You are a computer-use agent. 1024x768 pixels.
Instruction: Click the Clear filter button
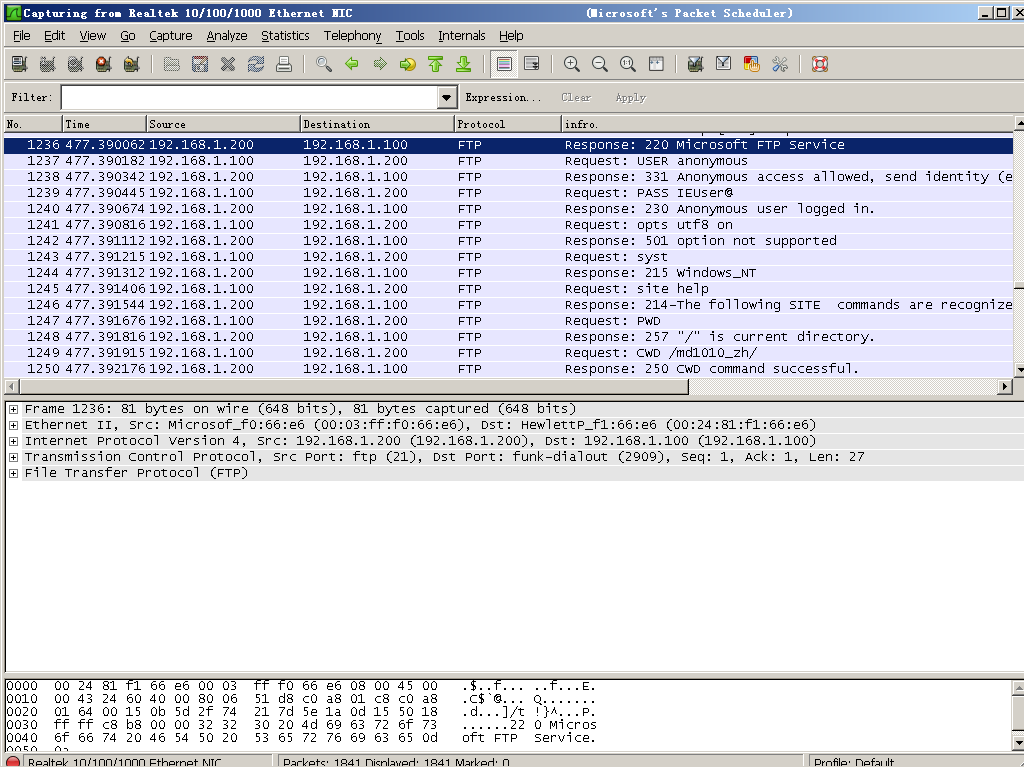click(576, 98)
